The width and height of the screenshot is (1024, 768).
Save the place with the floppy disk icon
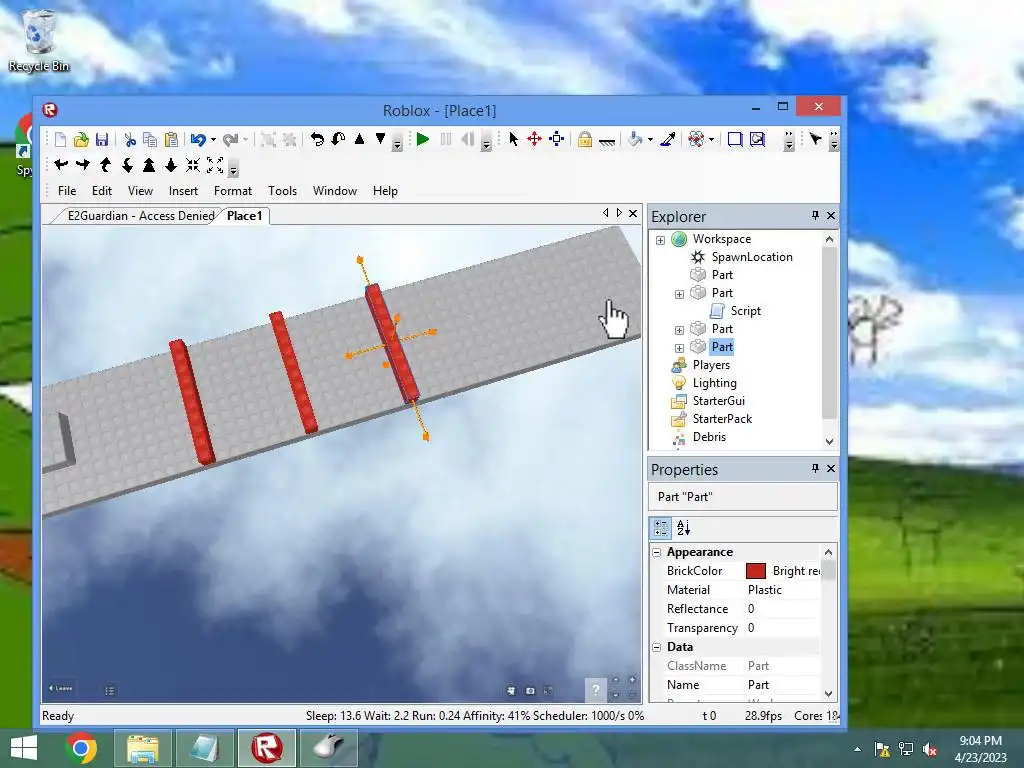(x=102, y=139)
